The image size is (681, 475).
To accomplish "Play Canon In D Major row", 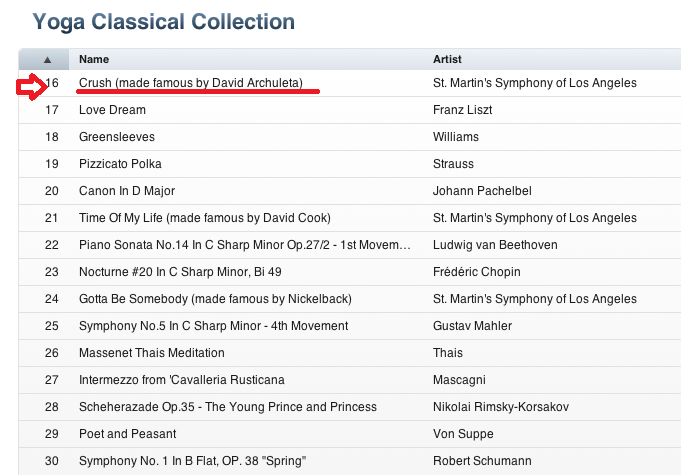I will (127, 191).
